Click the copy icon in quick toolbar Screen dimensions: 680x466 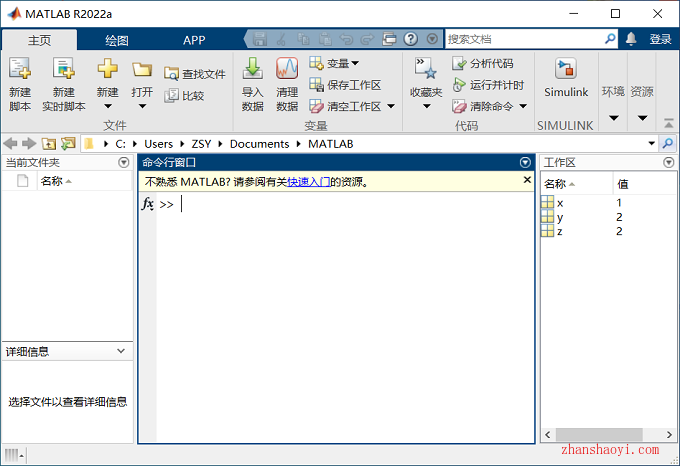(x=303, y=39)
